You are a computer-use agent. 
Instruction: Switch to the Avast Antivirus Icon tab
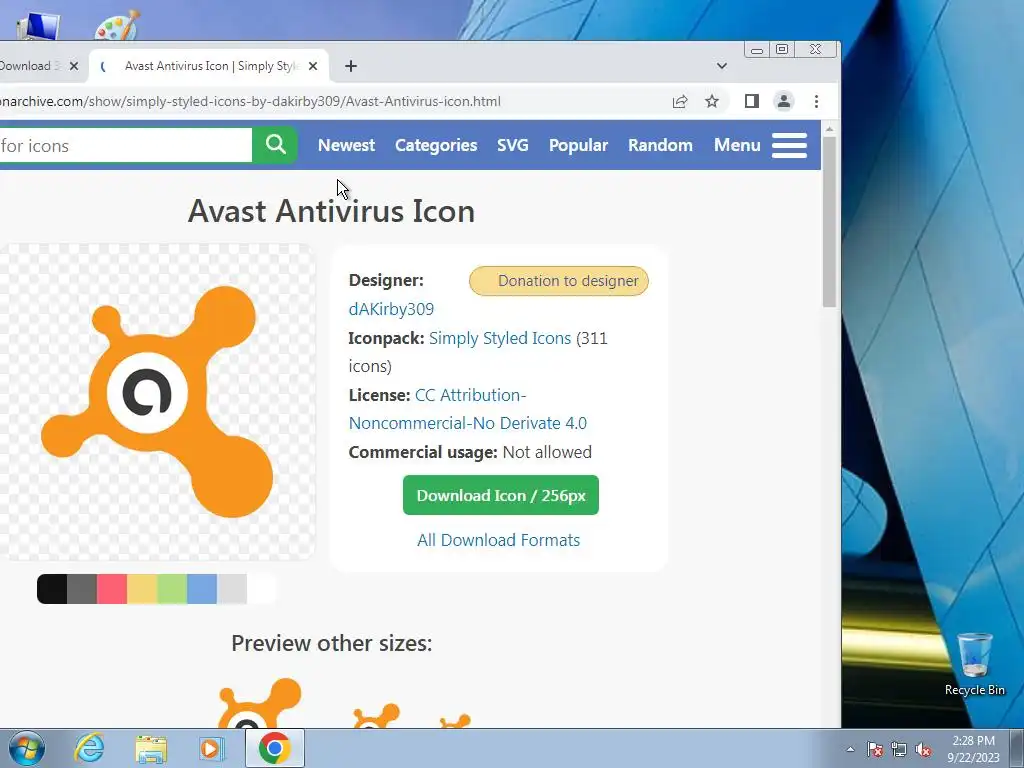pos(209,66)
